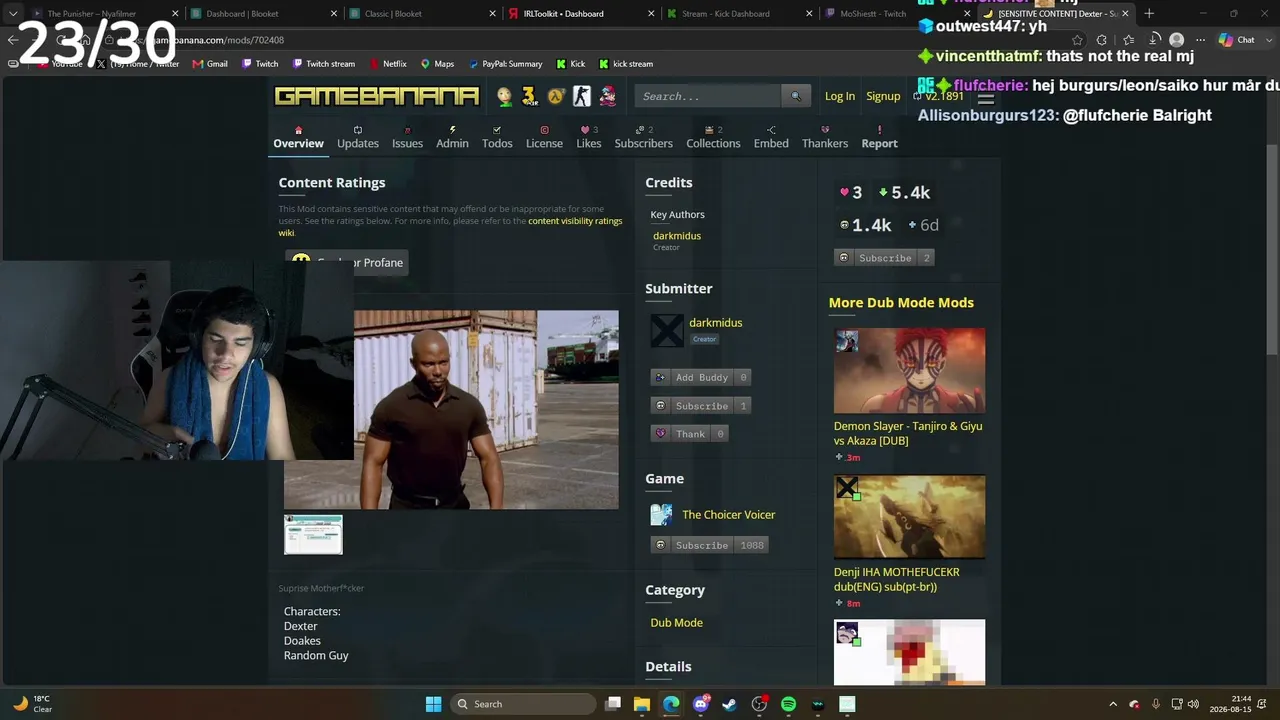Image resolution: width=1280 pixels, height=720 pixels.
Task: Open the Issues tab
Action: tap(407, 137)
